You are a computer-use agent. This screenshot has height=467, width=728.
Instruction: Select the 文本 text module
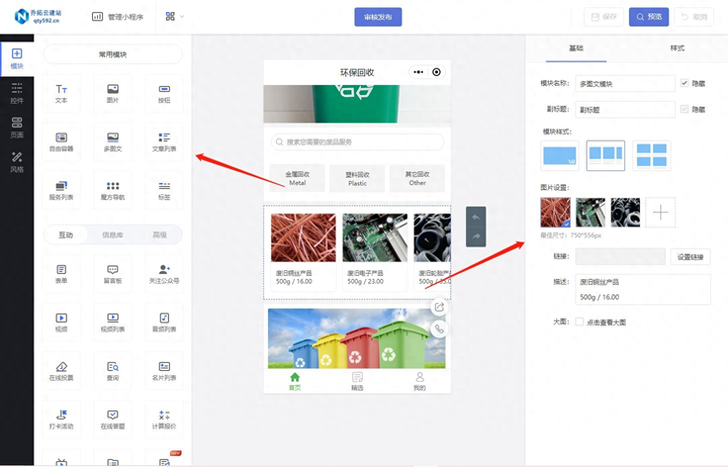[61, 93]
